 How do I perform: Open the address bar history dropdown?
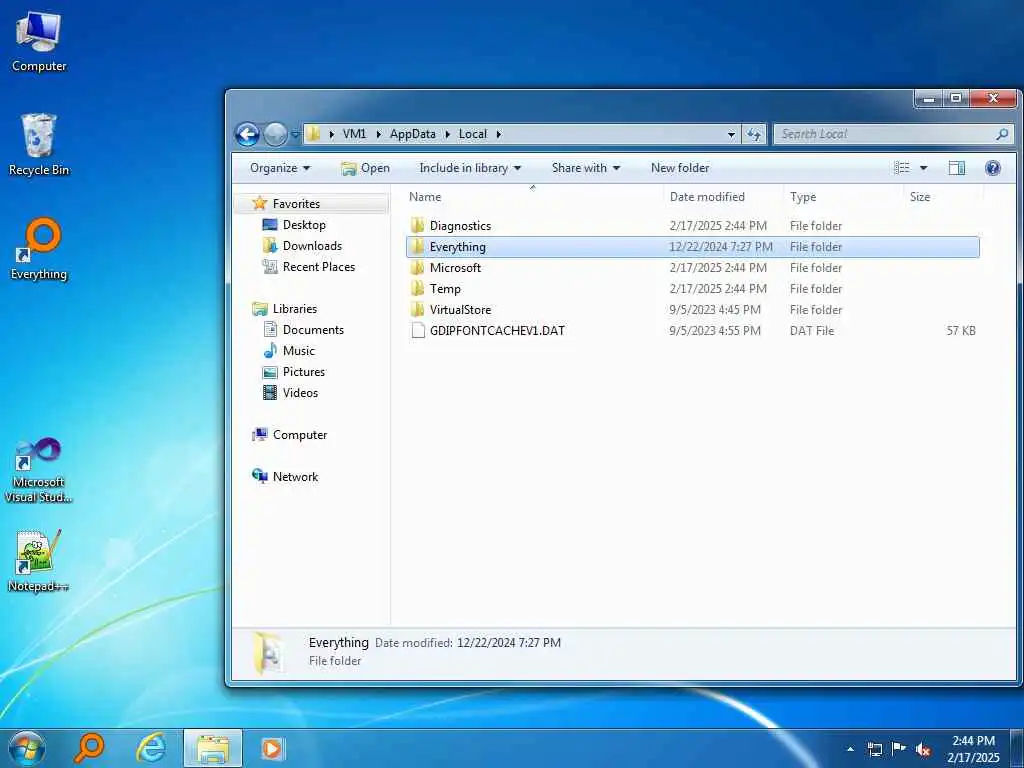[x=731, y=135]
